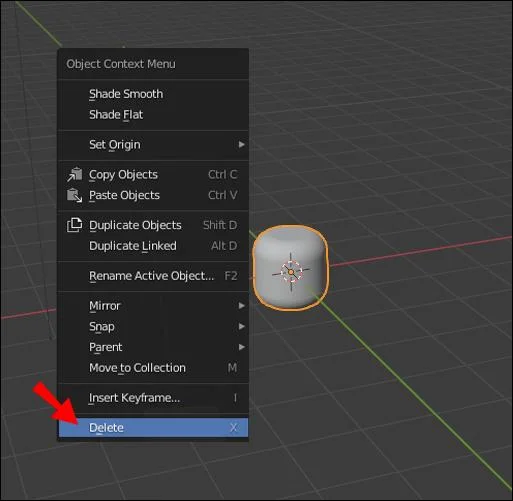Viewport: 513px width, 501px height.
Task: Open the Set Origin menu item
Action: (153, 145)
